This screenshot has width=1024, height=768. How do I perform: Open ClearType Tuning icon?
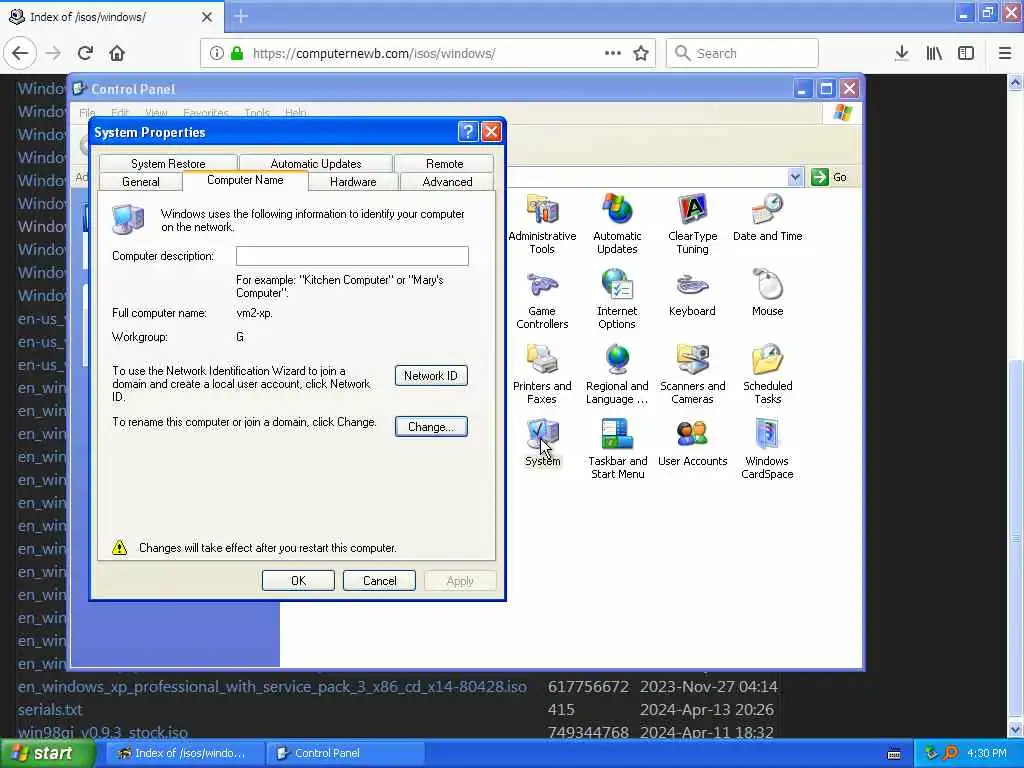point(692,224)
